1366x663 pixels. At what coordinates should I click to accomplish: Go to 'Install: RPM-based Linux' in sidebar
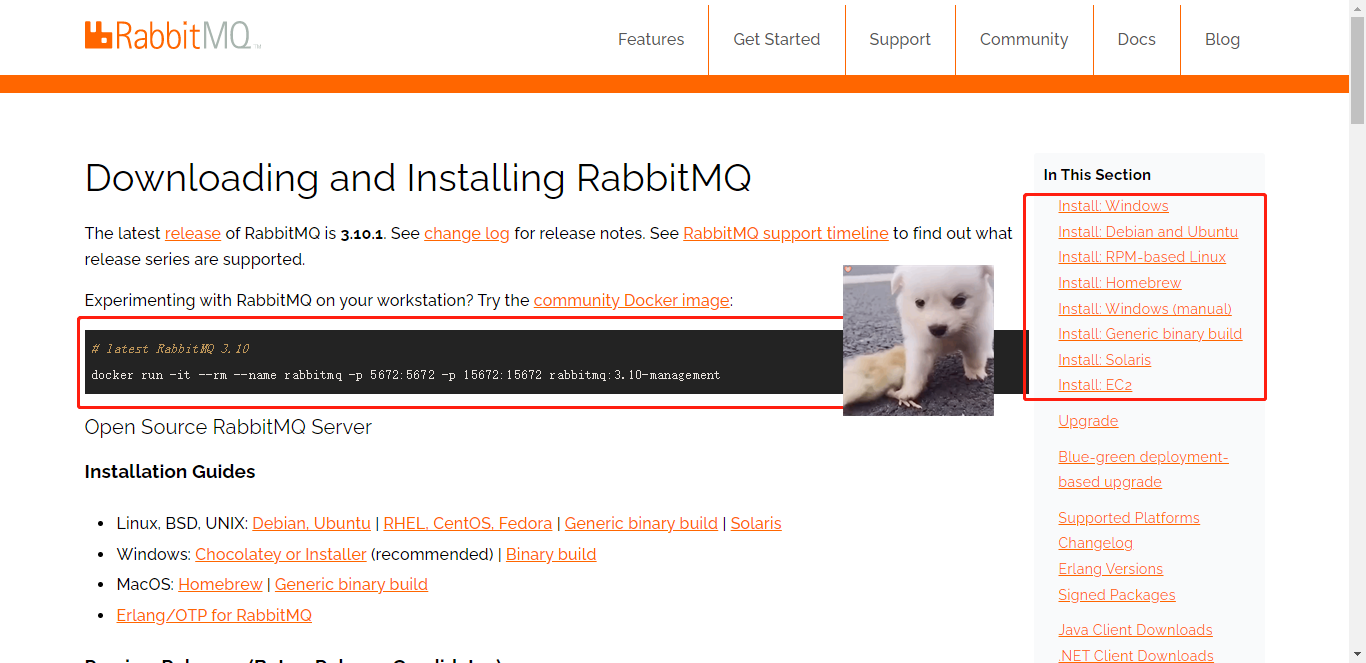coord(1142,257)
